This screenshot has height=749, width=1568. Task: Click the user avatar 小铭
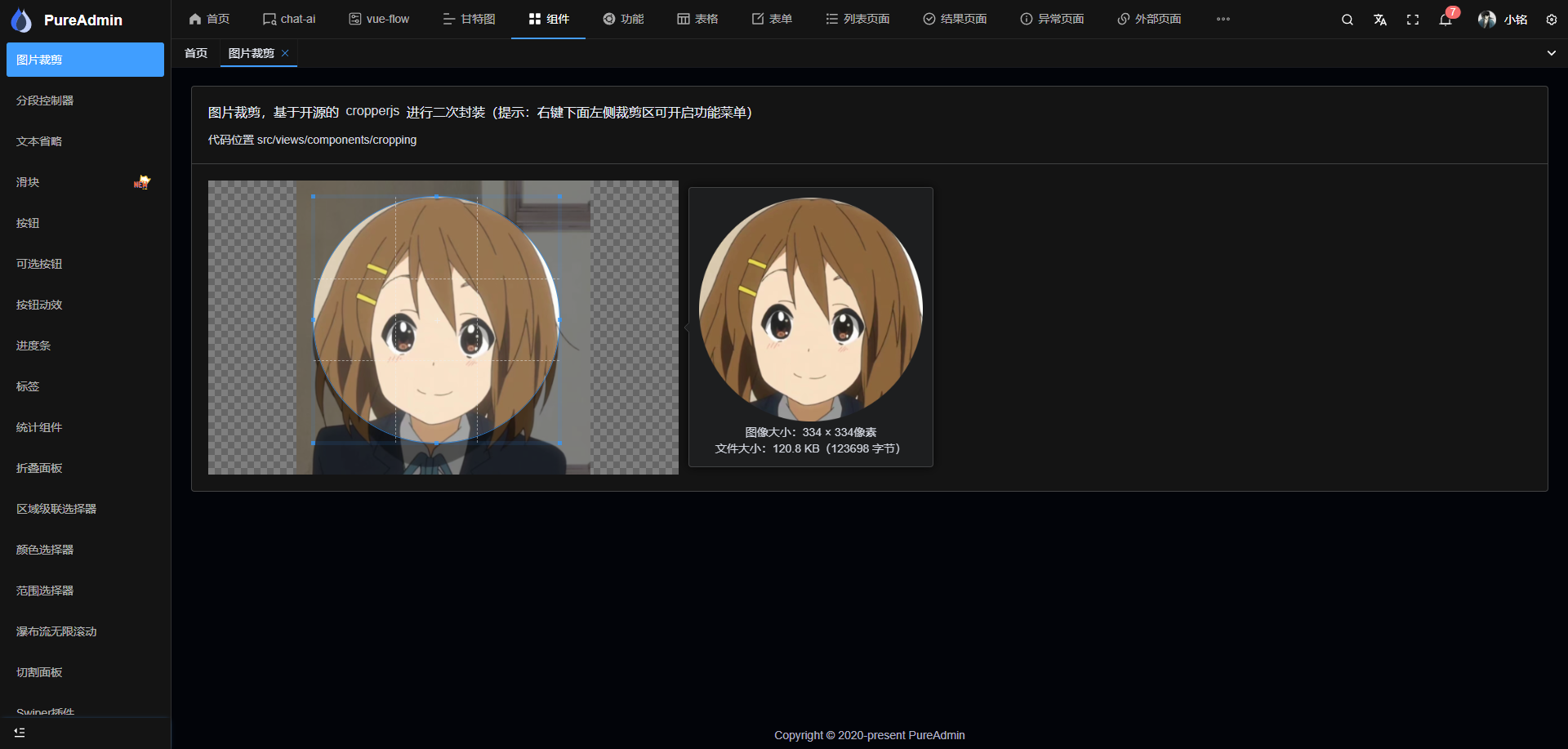coord(1503,20)
